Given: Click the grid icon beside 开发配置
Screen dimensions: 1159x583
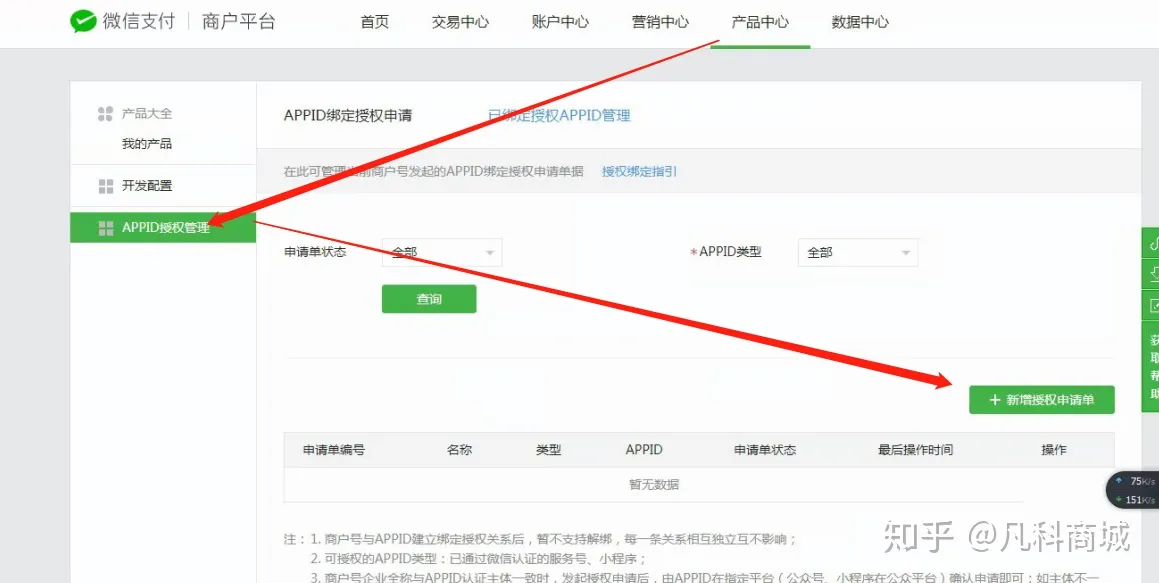Looking at the screenshot, I should (105, 185).
